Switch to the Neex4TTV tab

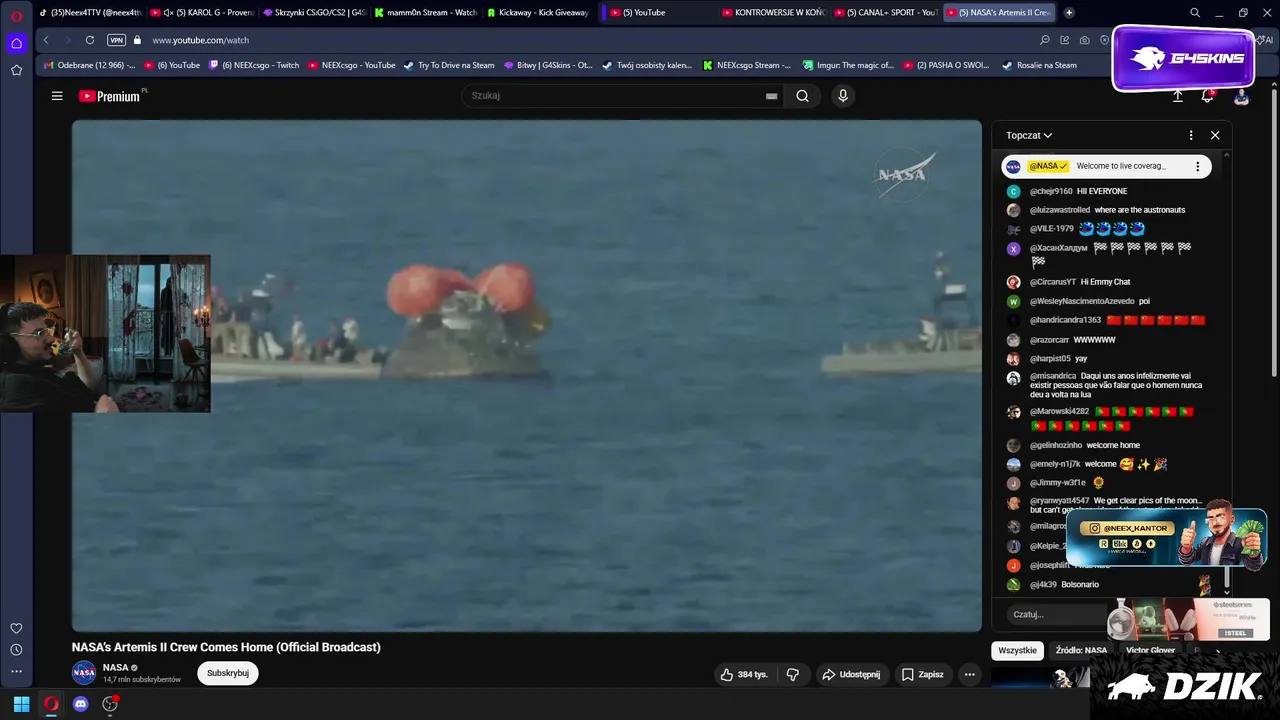tap(89, 13)
